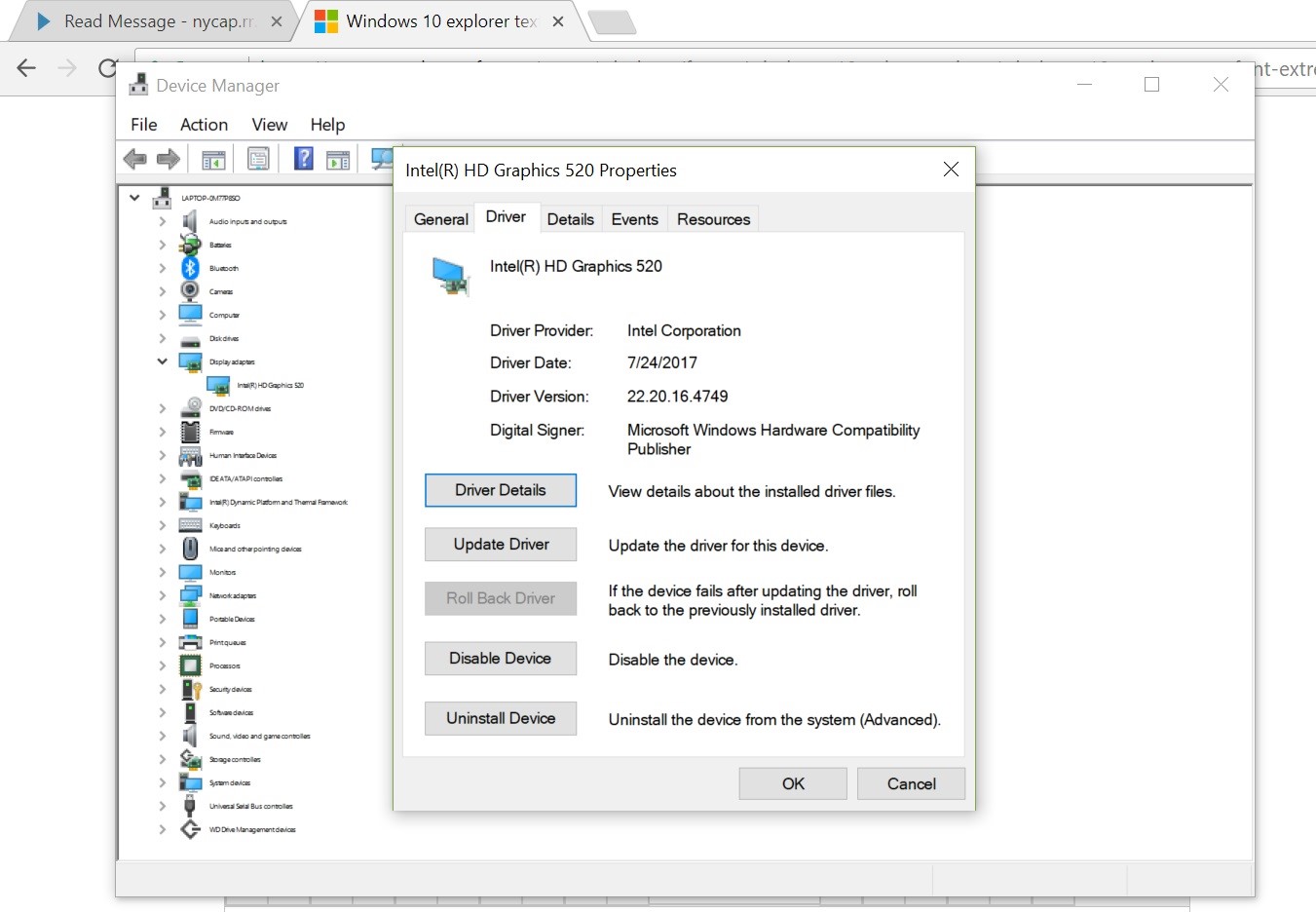Click OK in the Properties dialog

pyautogui.click(x=793, y=783)
